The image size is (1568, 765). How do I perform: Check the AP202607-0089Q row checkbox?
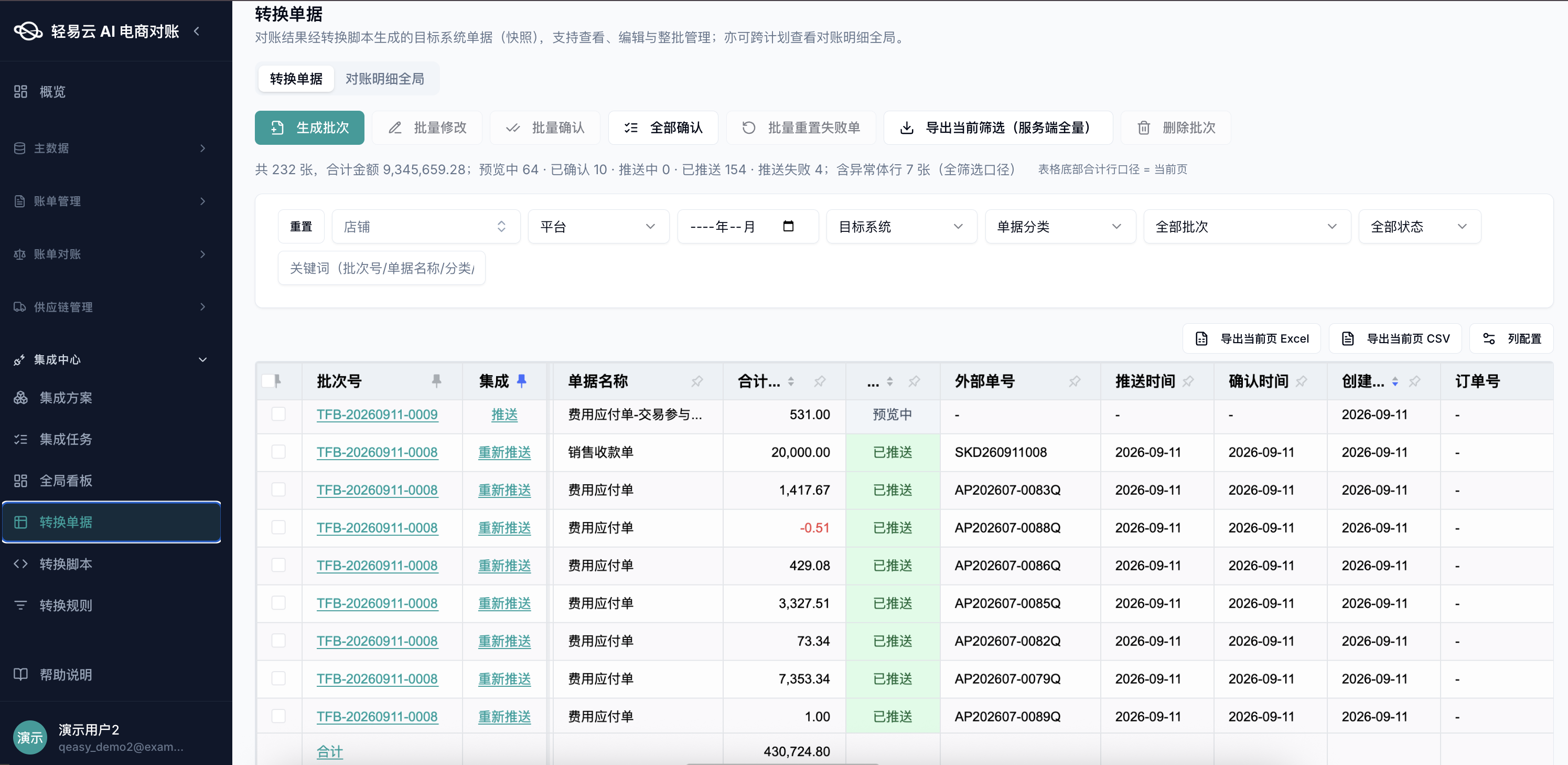[278, 716]
